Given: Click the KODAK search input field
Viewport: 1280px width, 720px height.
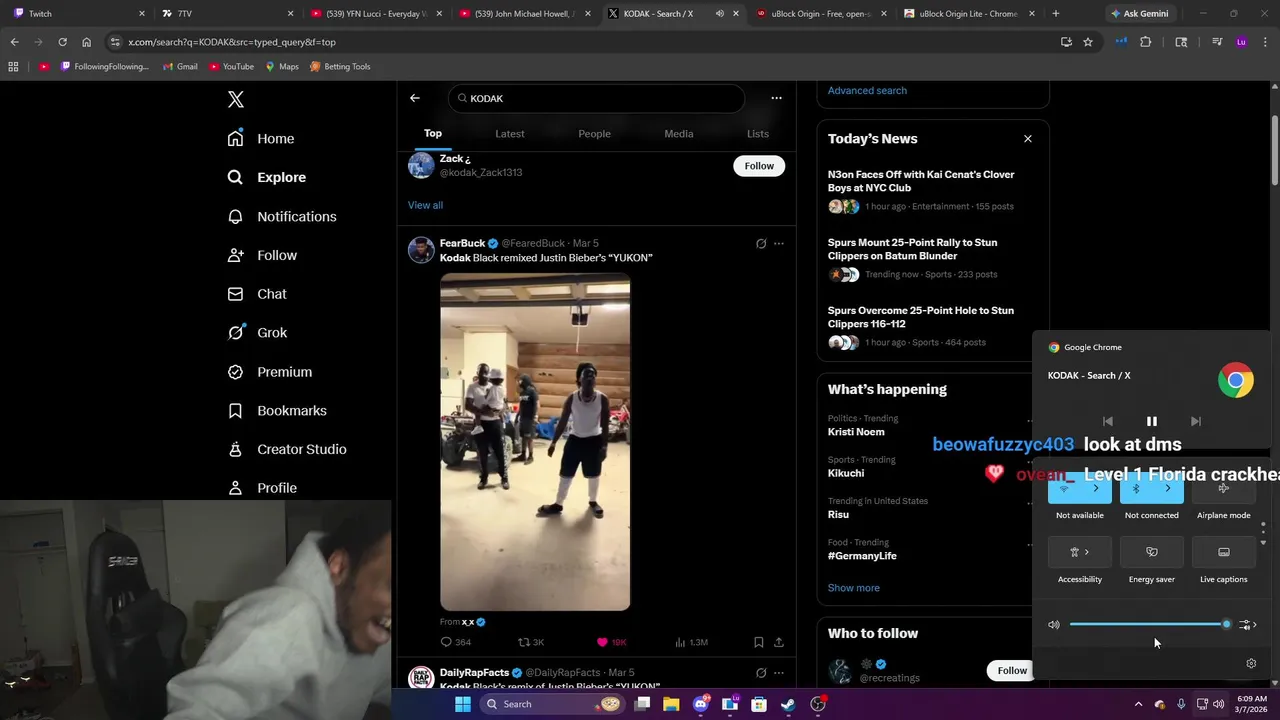Looking at the screenshot, I should click(x=597, y=98).
